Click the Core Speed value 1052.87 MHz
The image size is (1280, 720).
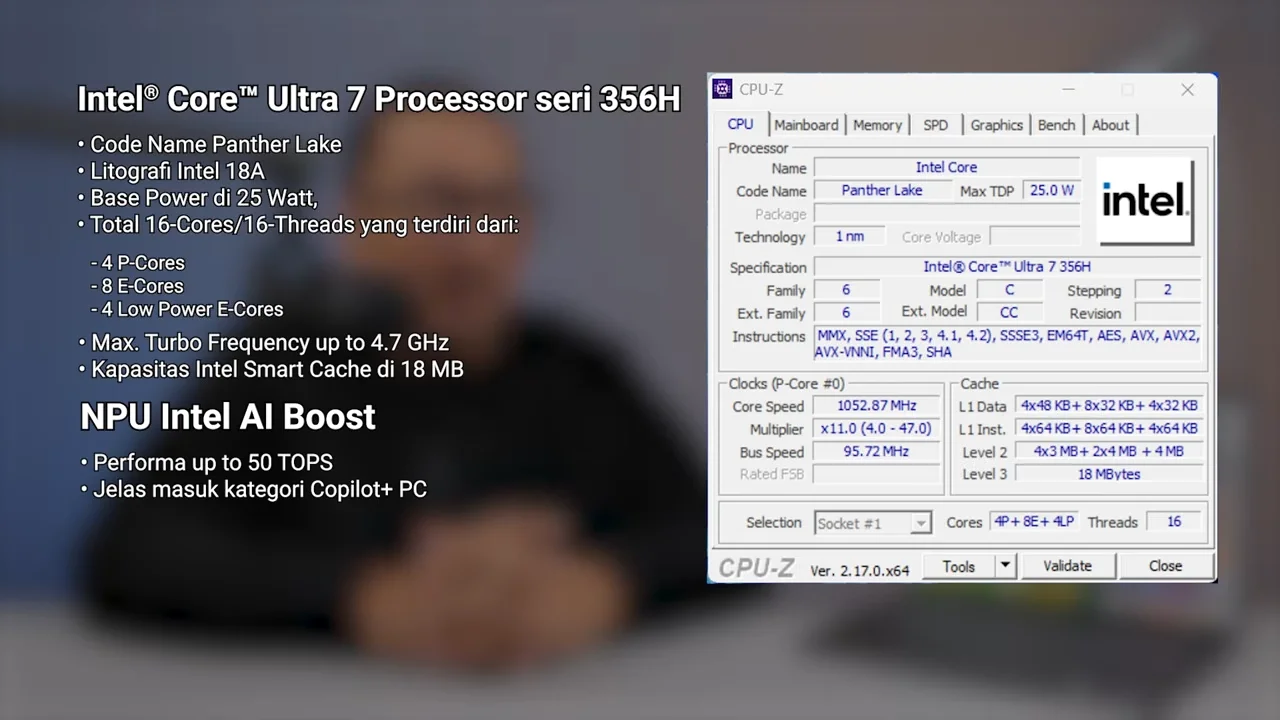click(876, 406)
